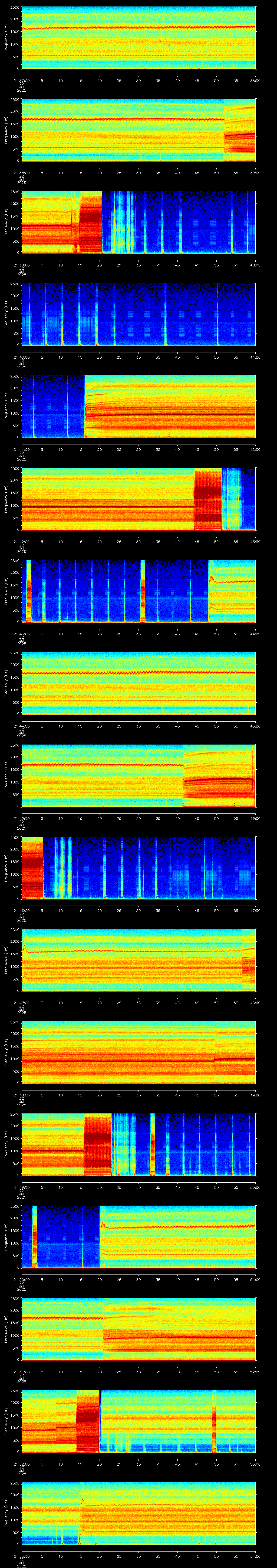Open the spectrogram panel starting at 21:50:00
277x1568 pixels.
point(138,1237)
